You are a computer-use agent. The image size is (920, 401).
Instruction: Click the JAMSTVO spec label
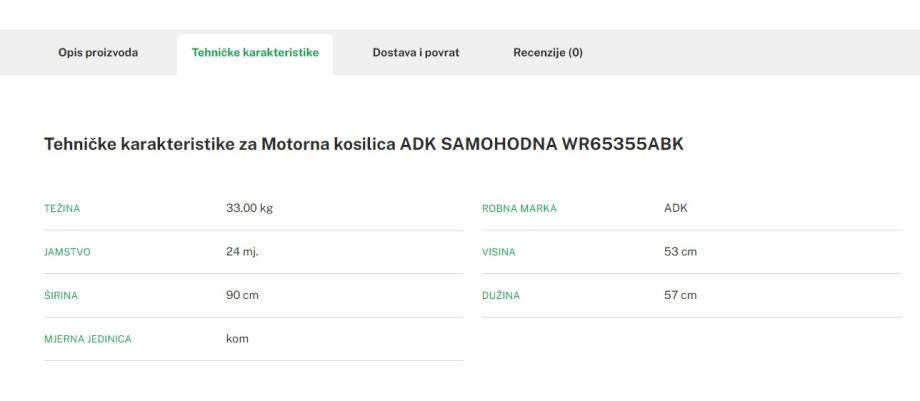(67, 252)
